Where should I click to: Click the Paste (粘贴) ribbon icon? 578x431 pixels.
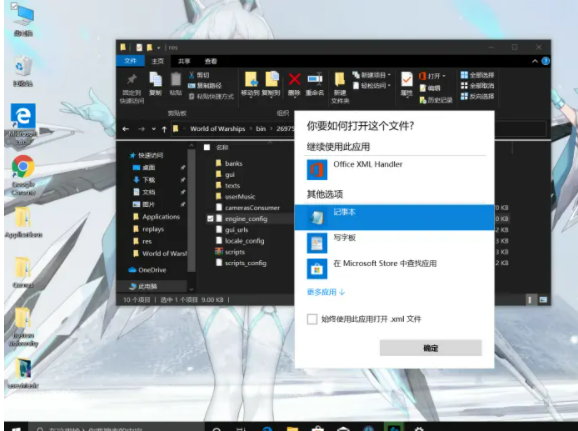[x=176, y=79]
